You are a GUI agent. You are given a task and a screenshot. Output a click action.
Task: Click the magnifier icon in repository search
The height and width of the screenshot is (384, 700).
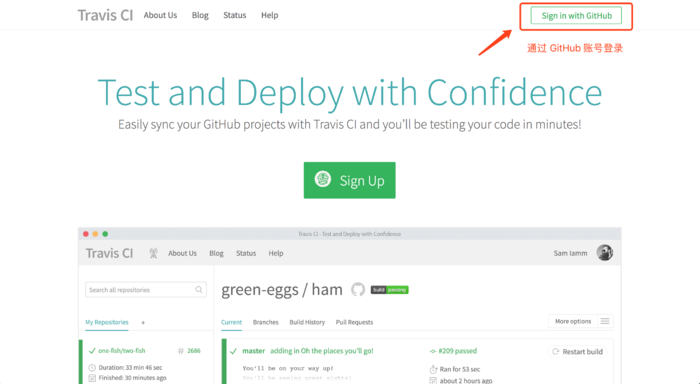point(199,290)
